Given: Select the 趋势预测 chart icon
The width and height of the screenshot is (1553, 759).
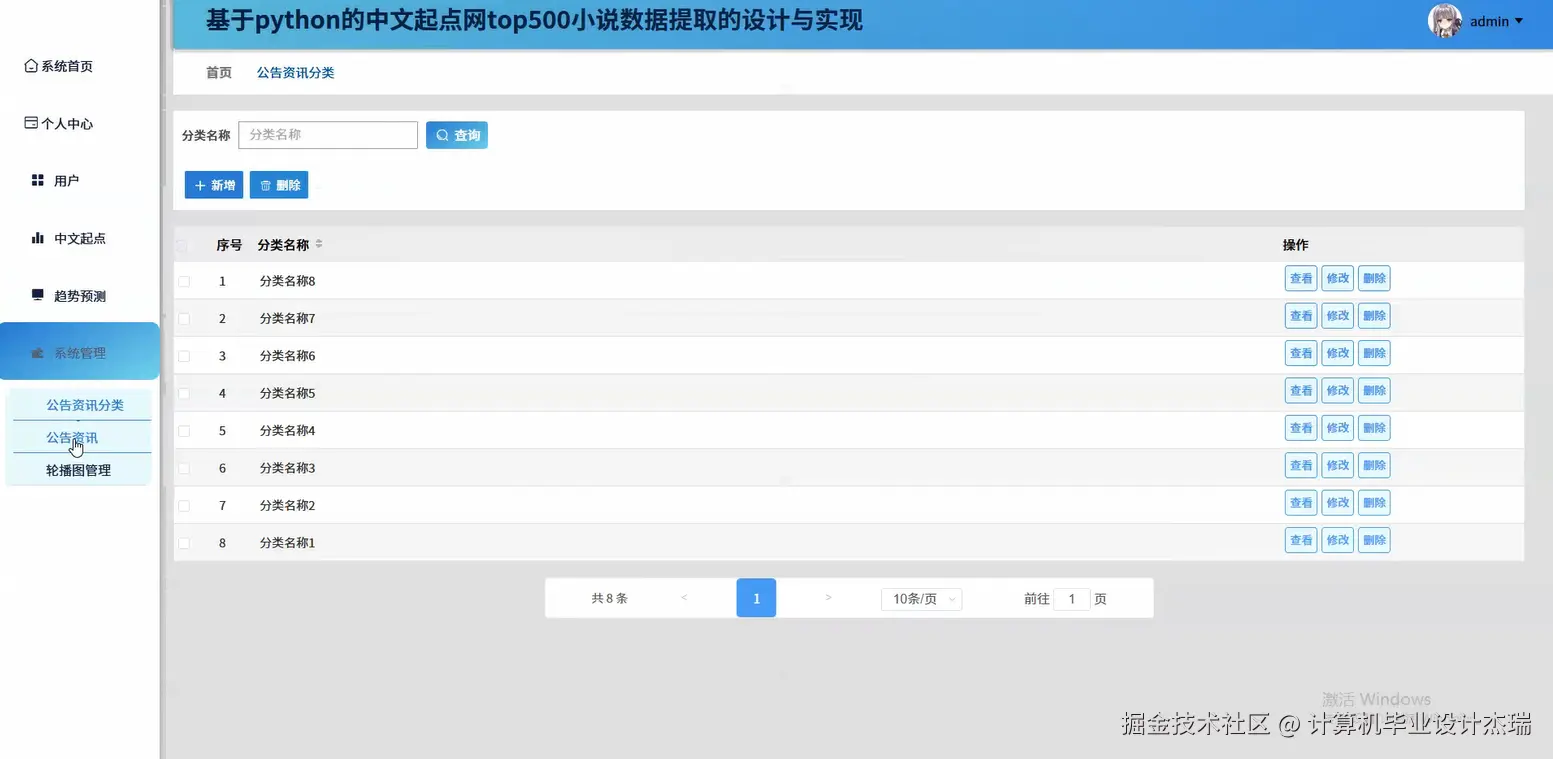Looking at the screenshot, I should (36, 294).
